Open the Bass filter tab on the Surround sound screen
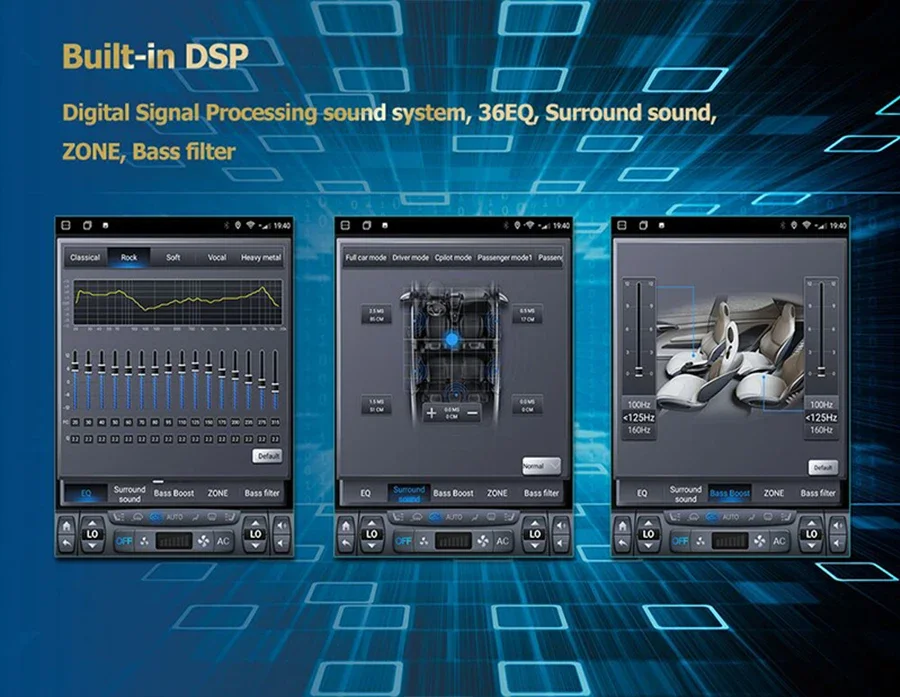The image size is (900, 697). point(541,493)
